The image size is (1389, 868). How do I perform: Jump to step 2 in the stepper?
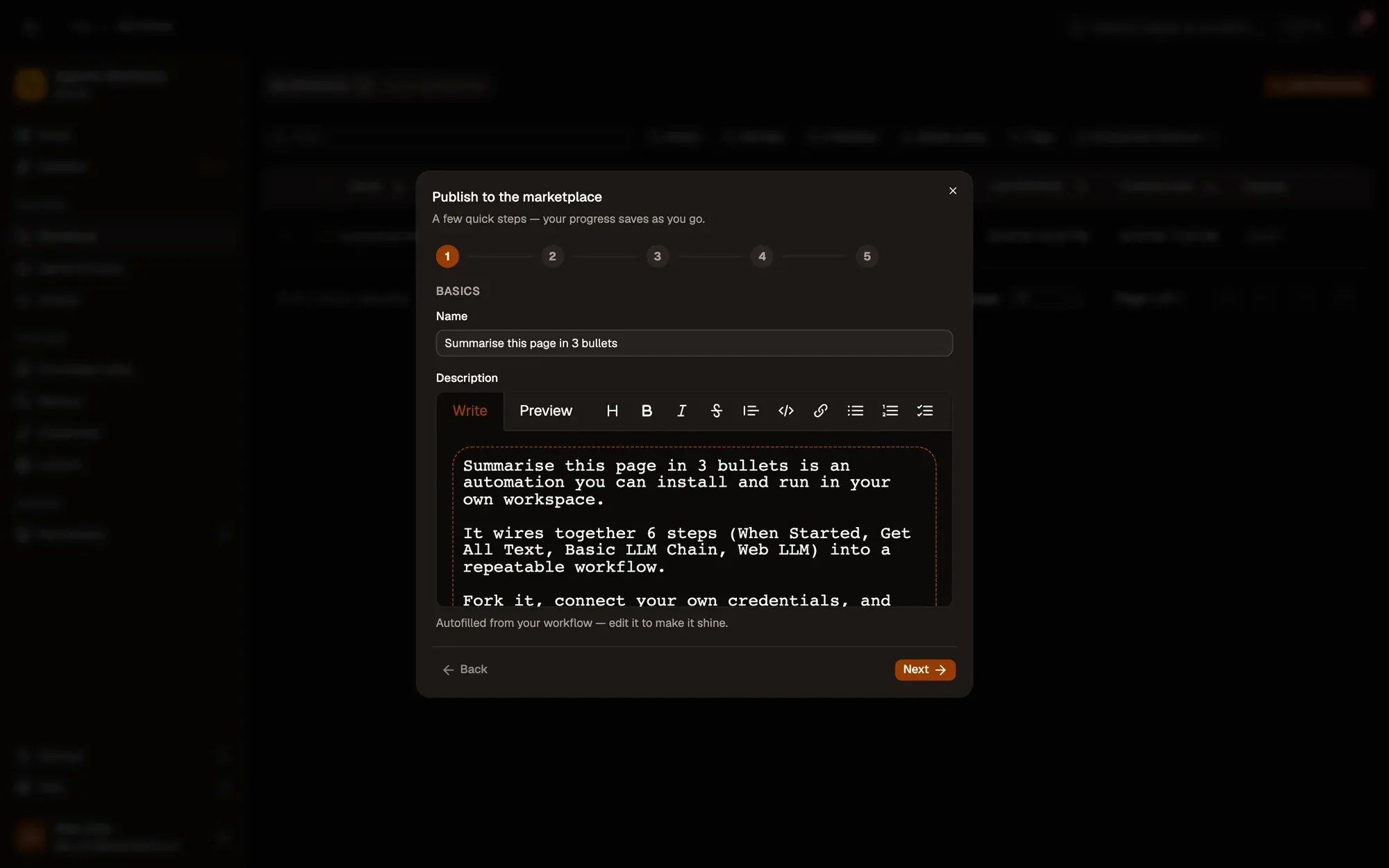point(552,256)
